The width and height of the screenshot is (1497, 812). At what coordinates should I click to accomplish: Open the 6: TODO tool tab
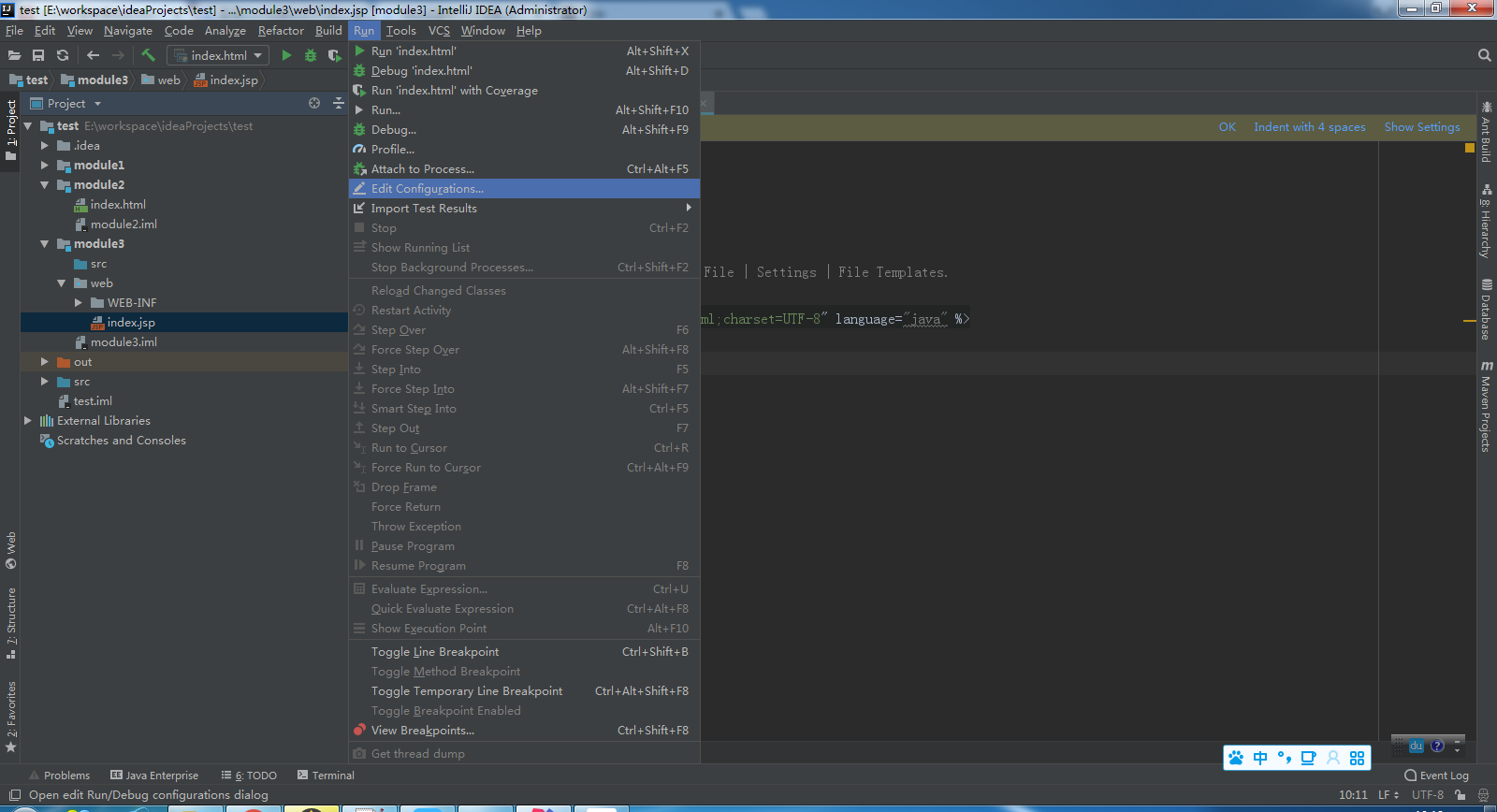pyautogui.click(x=249, y=776)
